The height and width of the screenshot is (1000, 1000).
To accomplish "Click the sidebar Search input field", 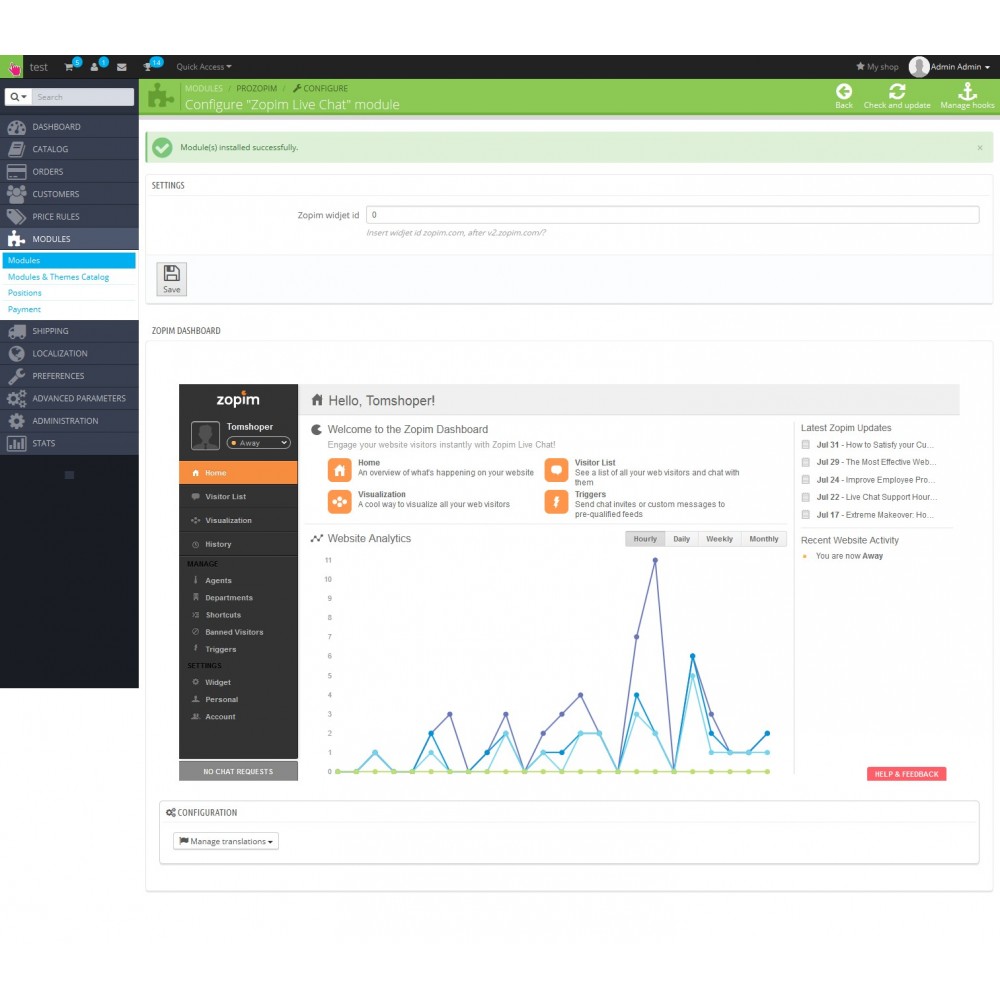I will point(82,97).
